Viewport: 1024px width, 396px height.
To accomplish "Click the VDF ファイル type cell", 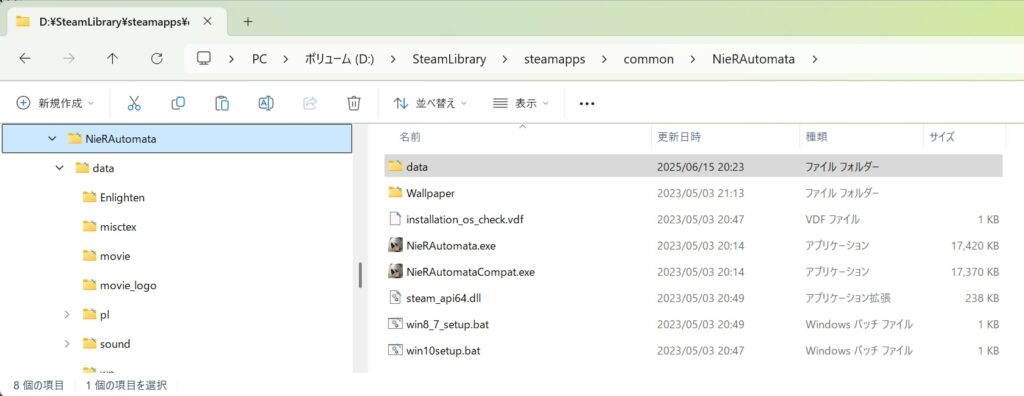I will 833,220.
